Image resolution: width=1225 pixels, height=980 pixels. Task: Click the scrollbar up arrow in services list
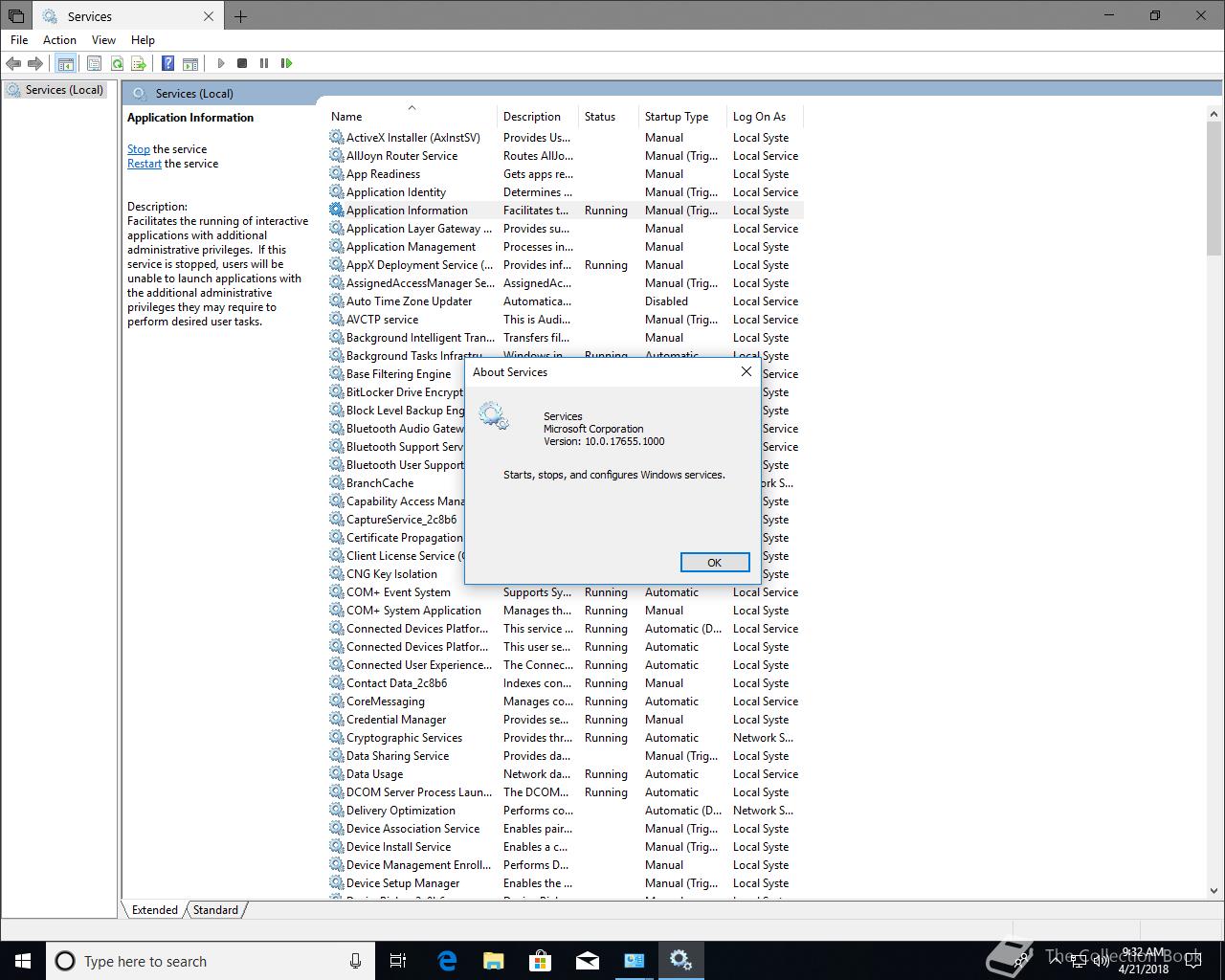tap(1214, 114)
